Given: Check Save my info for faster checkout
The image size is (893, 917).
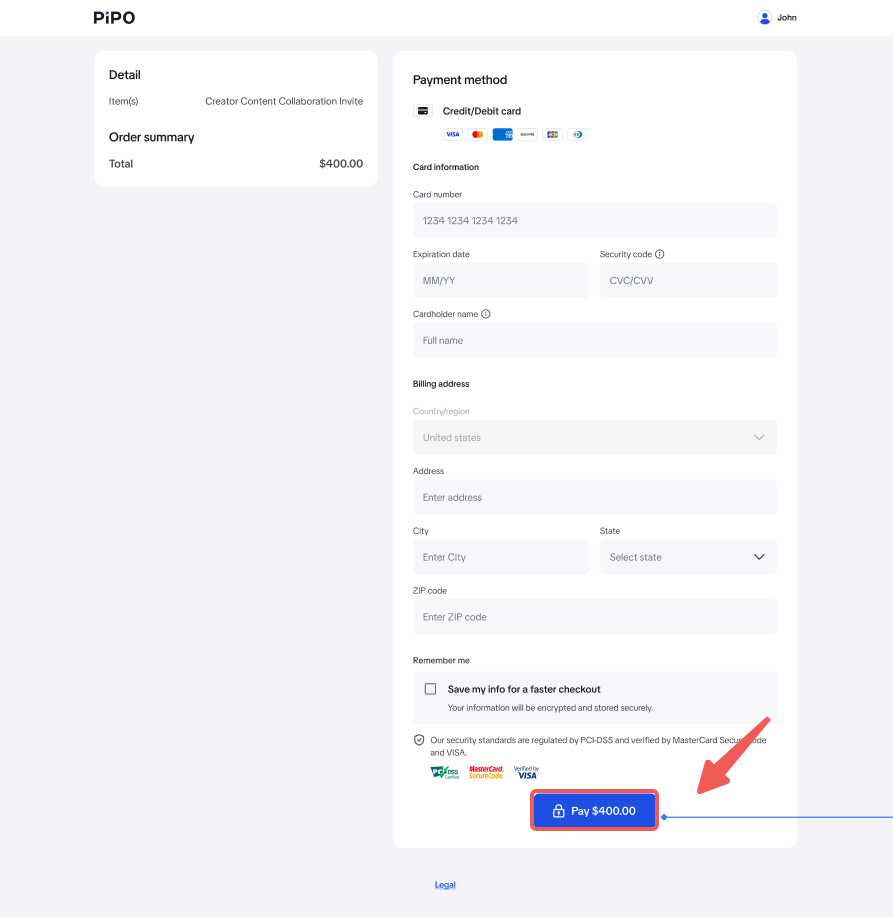Looking at the screenshot, I should [x=431, y=689].
